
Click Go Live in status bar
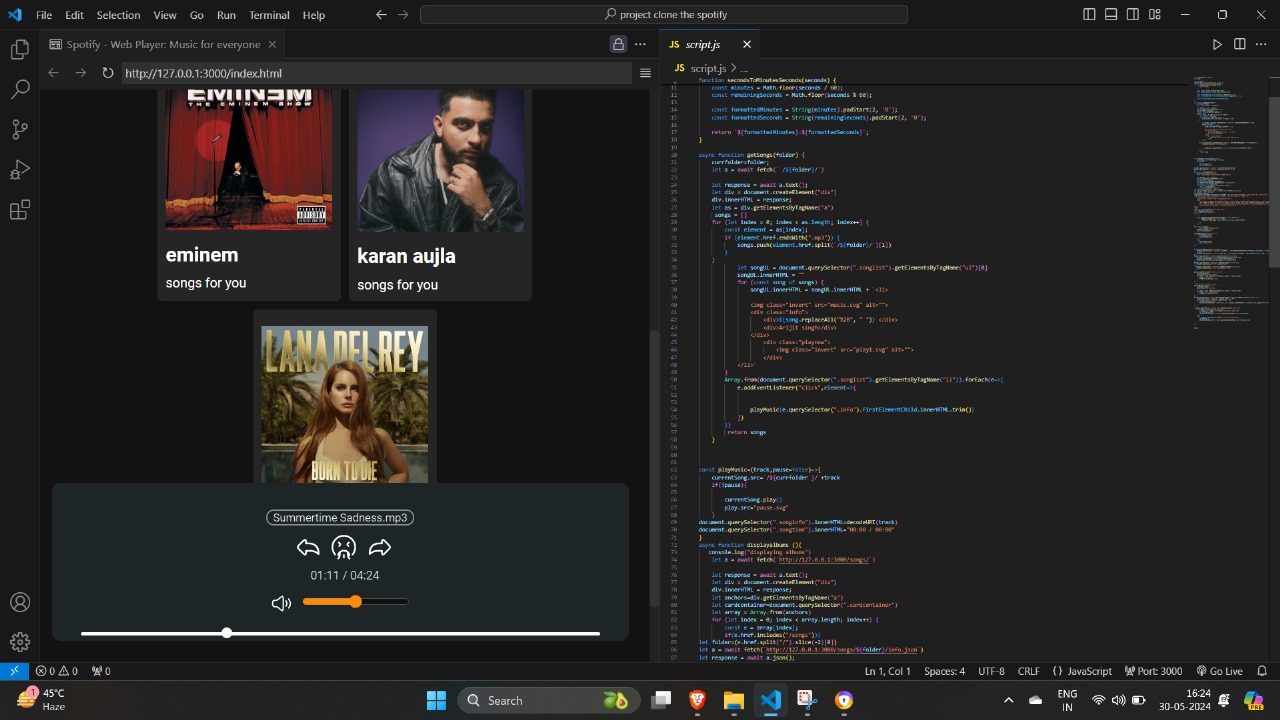click(1218, 671)
